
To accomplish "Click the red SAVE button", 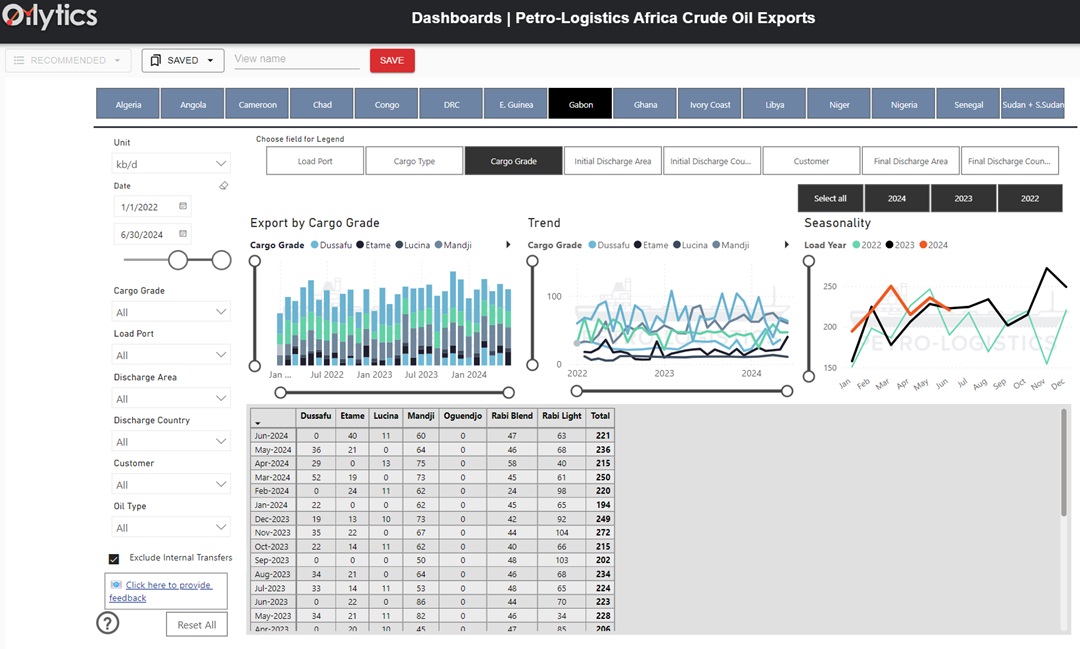I will coord(392,60).
